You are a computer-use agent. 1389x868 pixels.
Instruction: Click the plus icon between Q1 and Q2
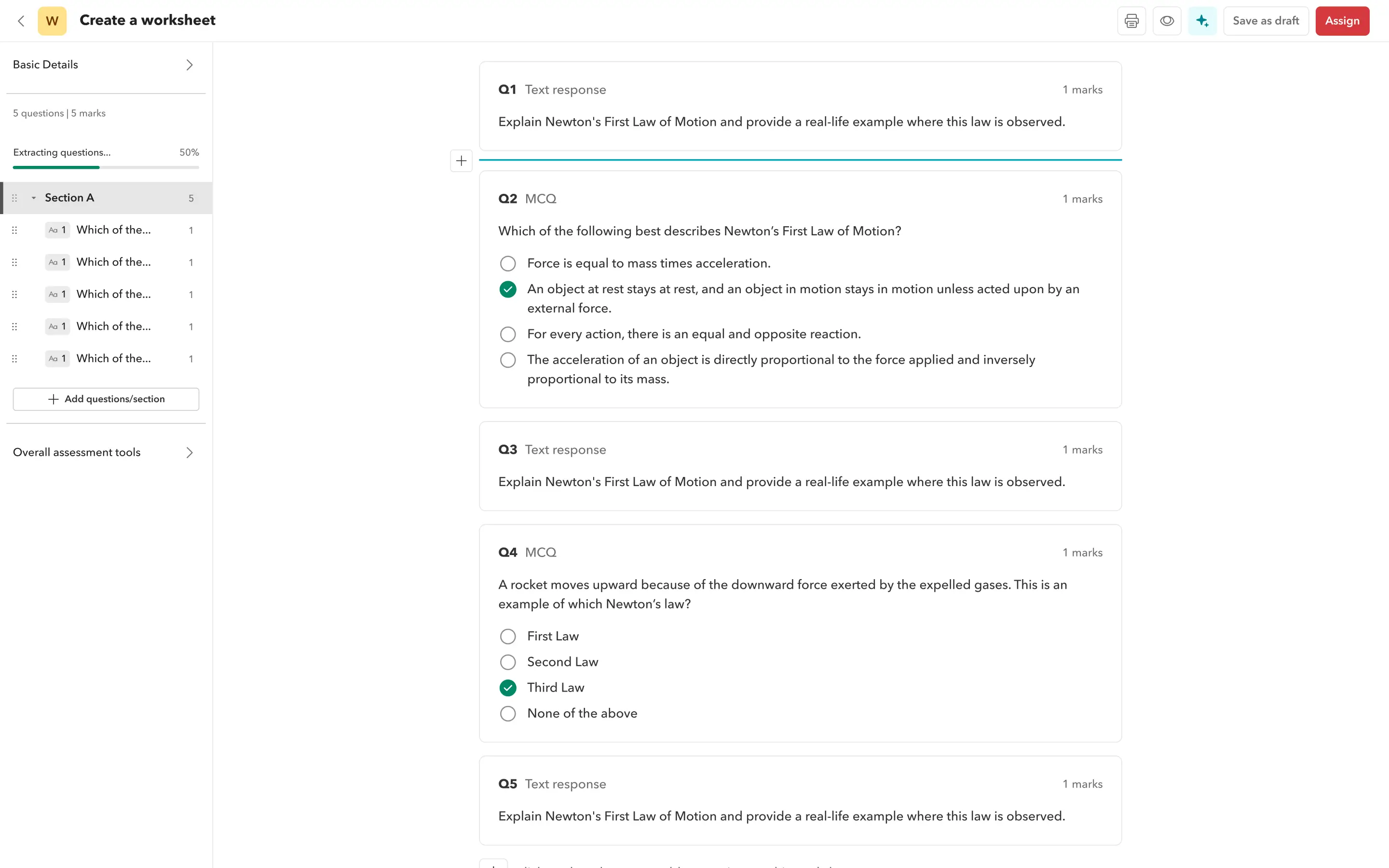pyautogui.click(x=461, y=161)
